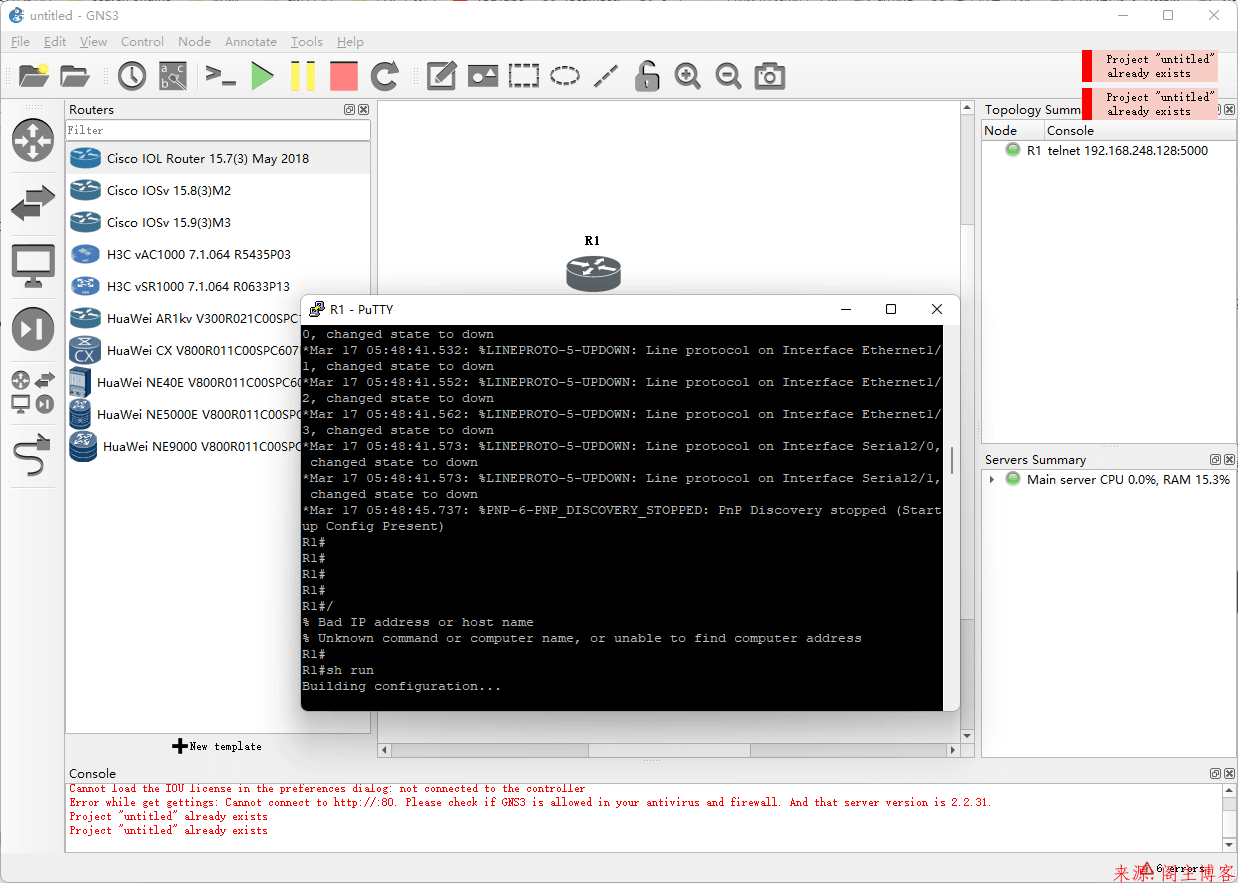Start all nodes with green play icon

pyautogui.click(x=262, y=76)
